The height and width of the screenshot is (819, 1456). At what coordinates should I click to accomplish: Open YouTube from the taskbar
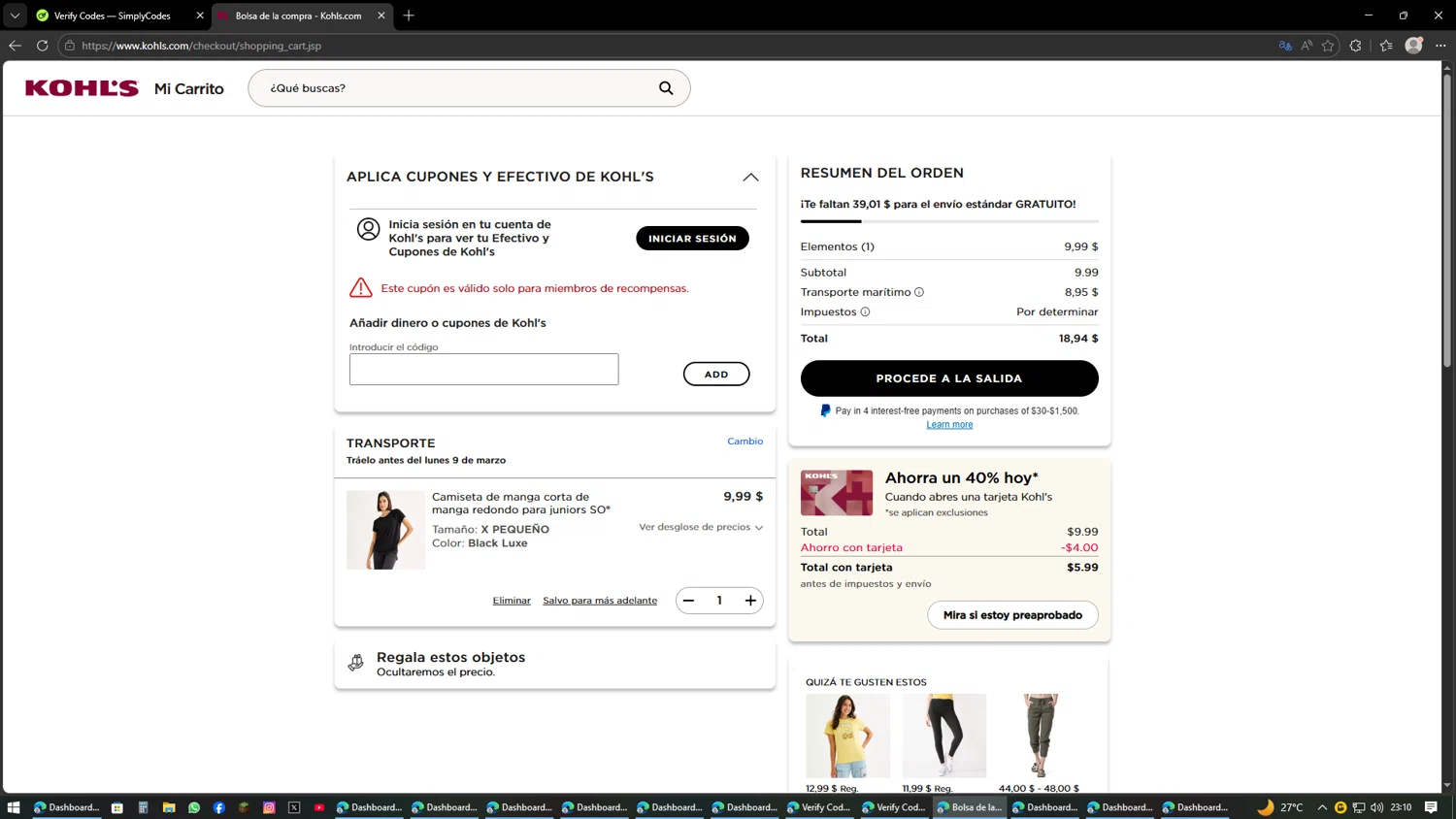pyautogui.click(x=319, y=807)
